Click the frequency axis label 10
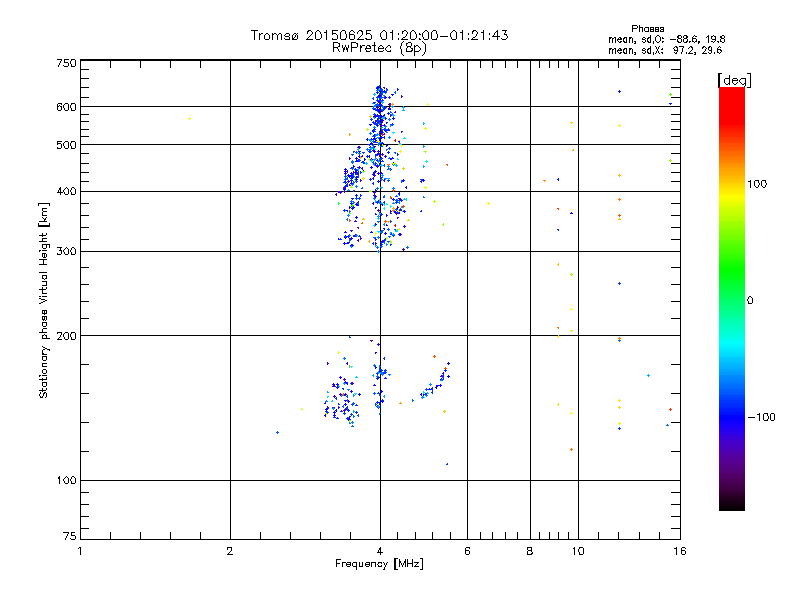 [x=578, y=551]
